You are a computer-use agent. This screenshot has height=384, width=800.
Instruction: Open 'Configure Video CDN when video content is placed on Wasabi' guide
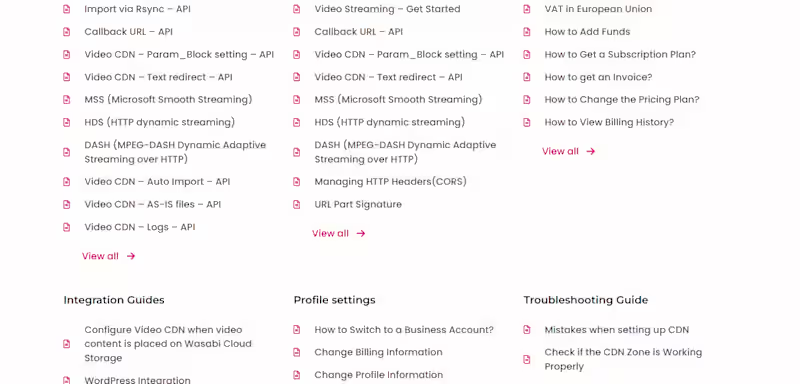pos(168,344)
